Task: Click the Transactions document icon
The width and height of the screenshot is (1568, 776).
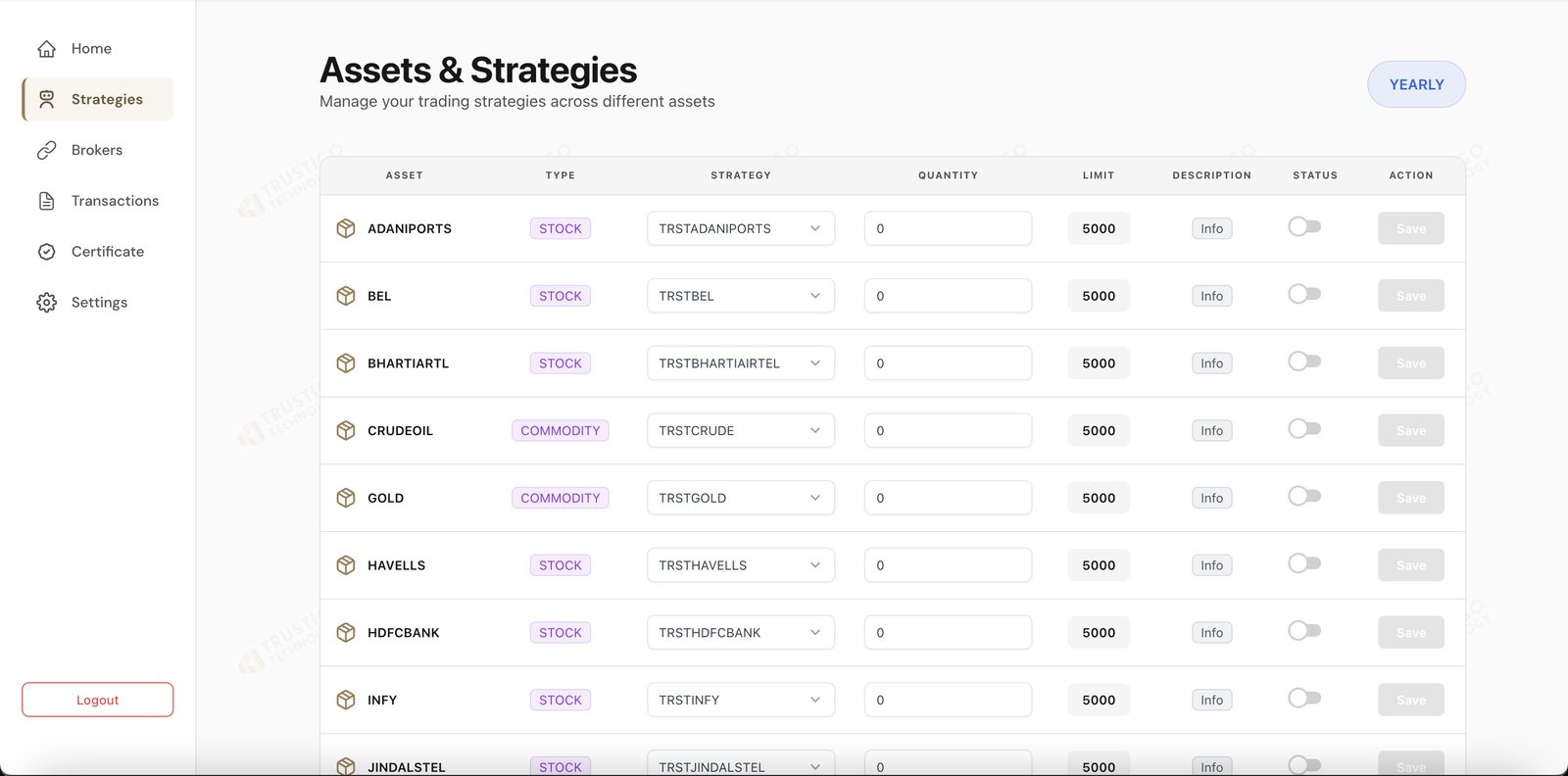Action: point(46,201)
